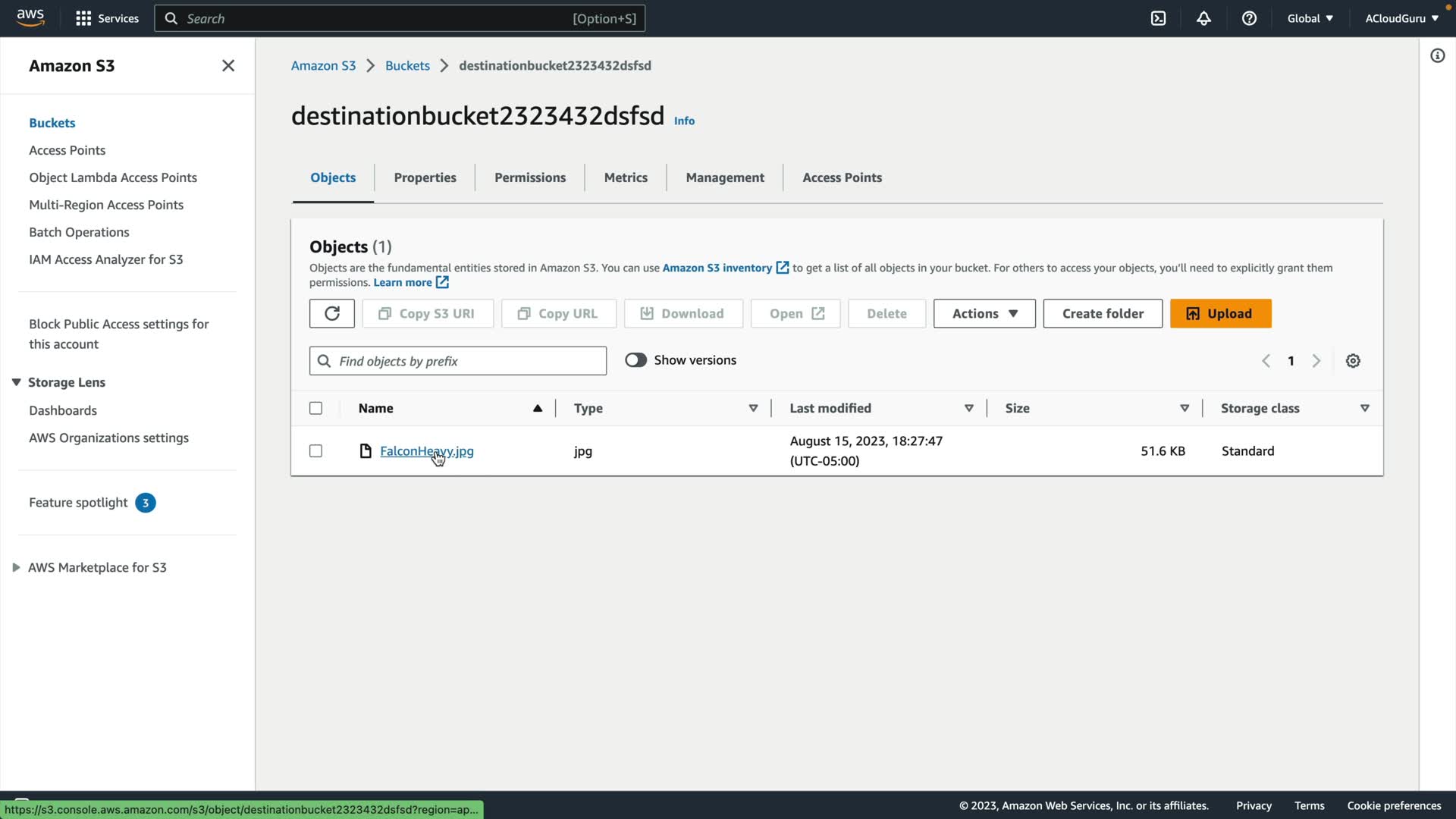Open the FalconHeavy.jpg object link
The image size is (1456, 819).
click(x=426, y=451)
